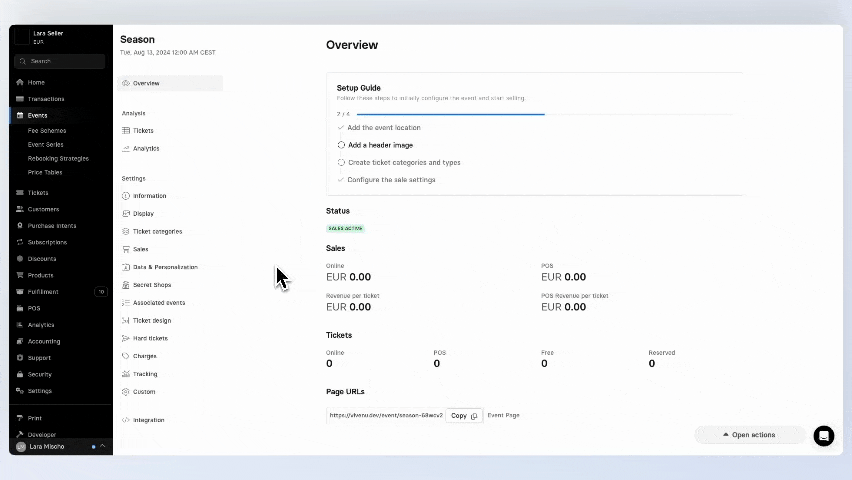Click the Hard tickets icon
The width and height of the screenshot is (852, 480).
125,338
